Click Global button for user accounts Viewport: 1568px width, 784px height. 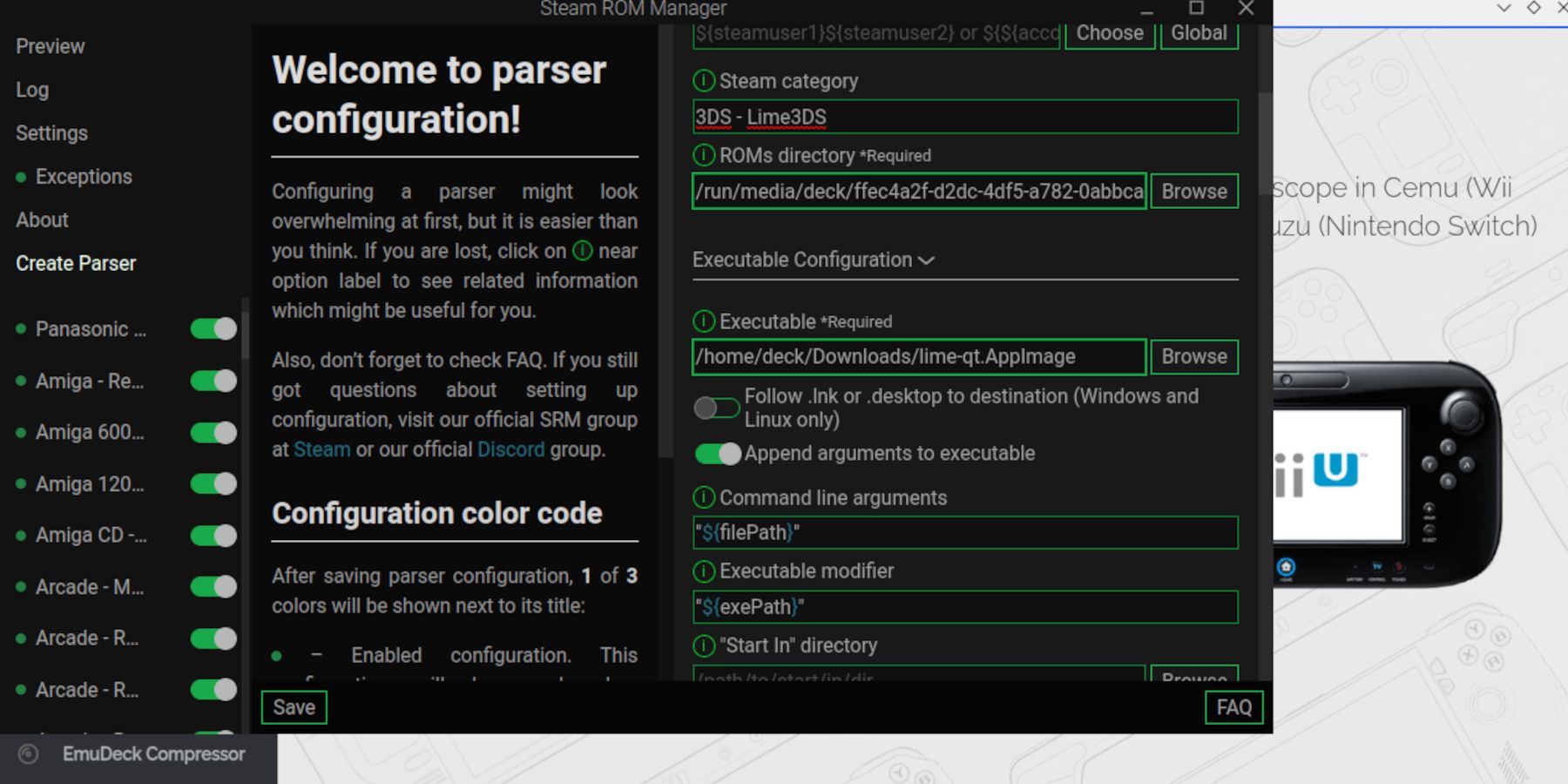(1199, 33)
